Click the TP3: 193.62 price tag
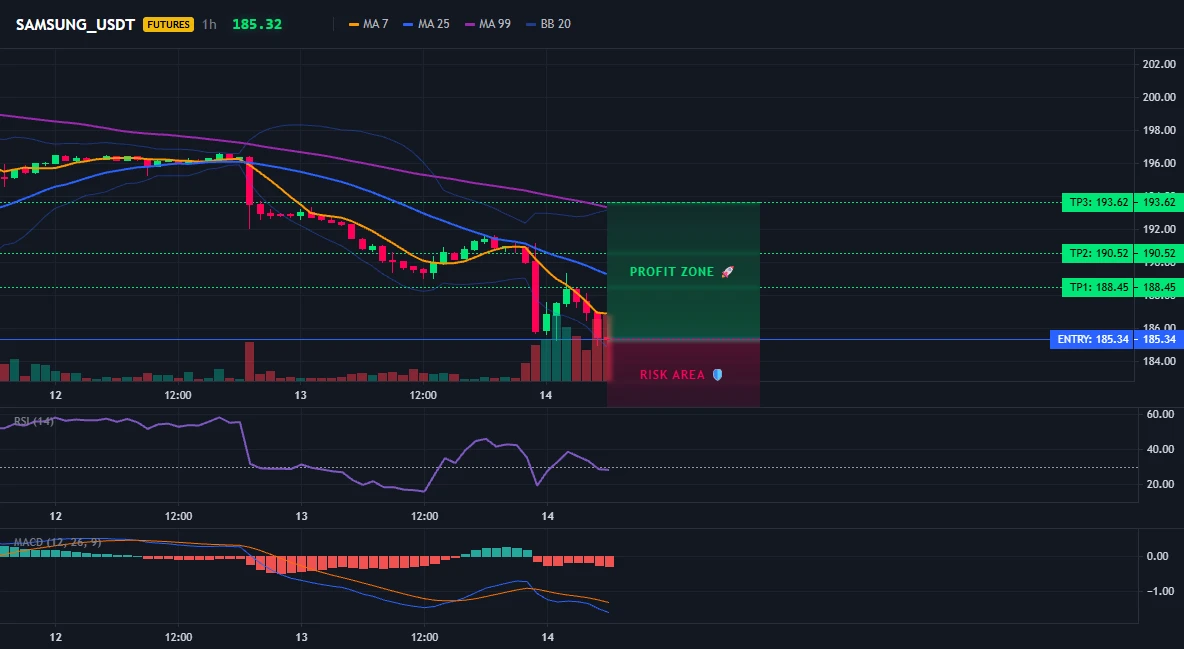The image size is (1184, 649). click(1098, 202)
